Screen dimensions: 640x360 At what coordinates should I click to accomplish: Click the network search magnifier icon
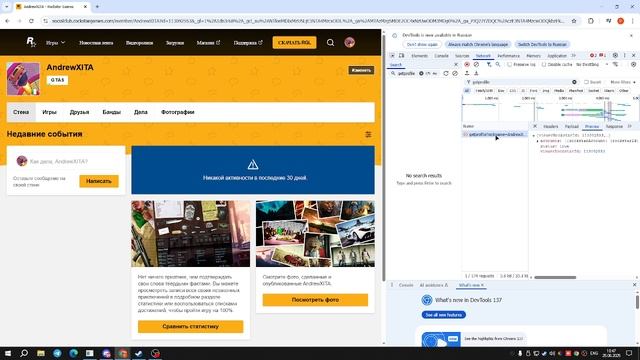[498, 64]
